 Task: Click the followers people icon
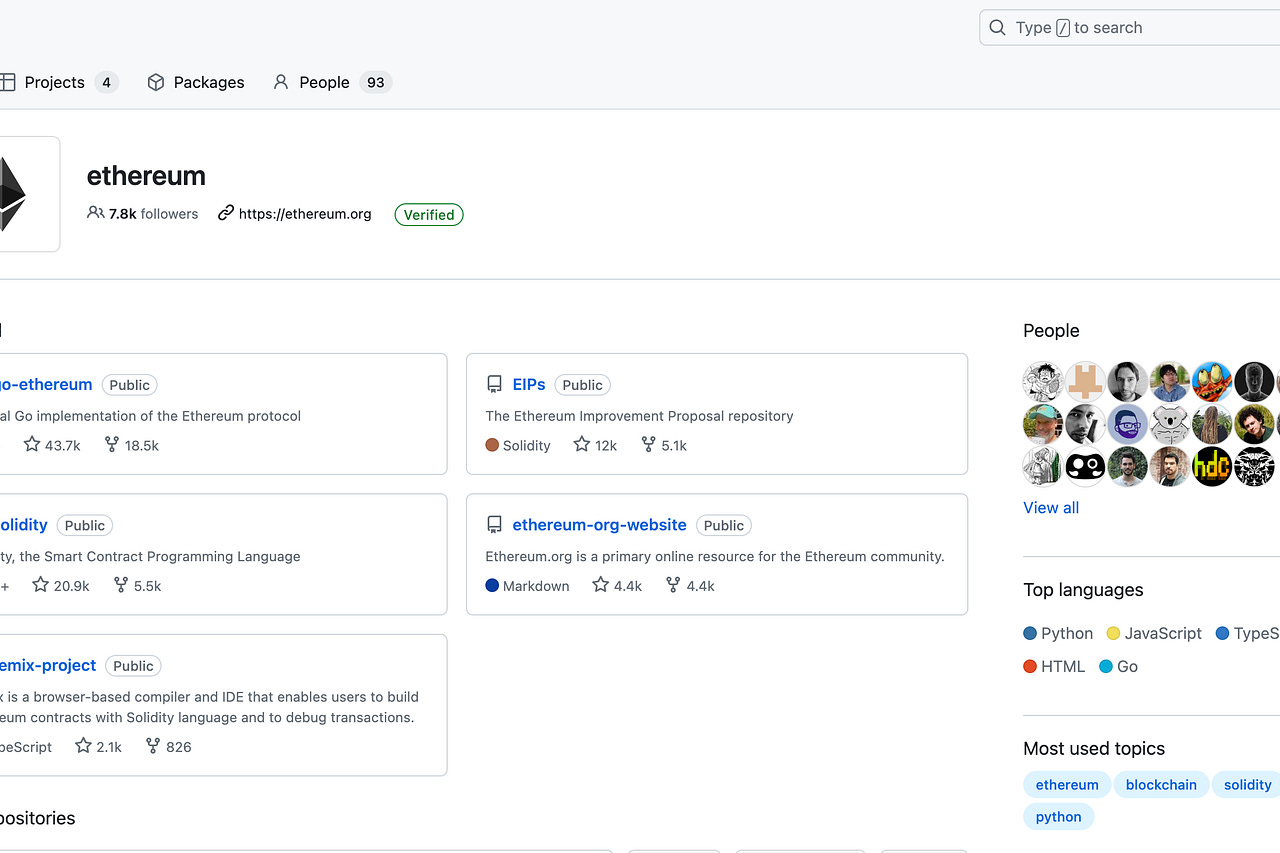pyautogui.click(x=96, y=213)
